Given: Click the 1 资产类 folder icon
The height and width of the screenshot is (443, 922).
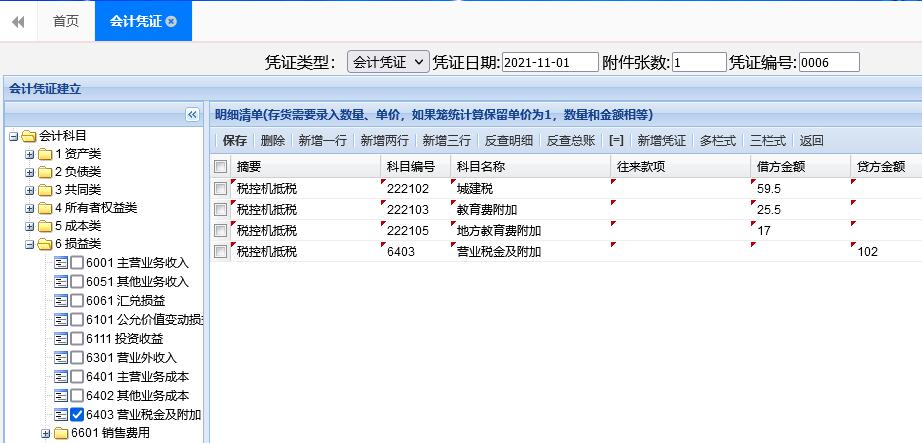Looking at the screenshot, I should click(x=45, y=154).
